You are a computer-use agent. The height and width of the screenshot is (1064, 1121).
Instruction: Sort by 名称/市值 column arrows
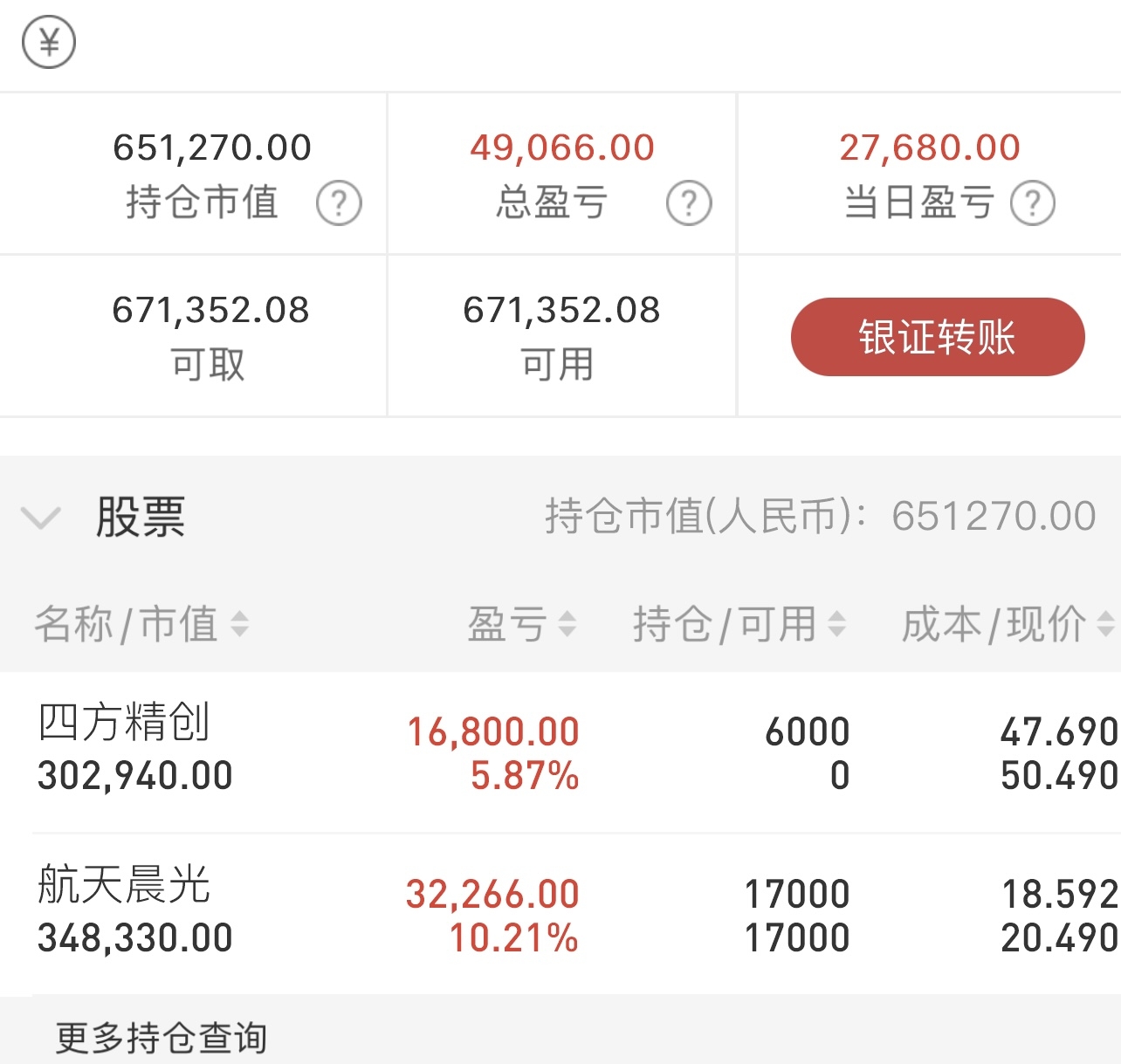point(239,624)
